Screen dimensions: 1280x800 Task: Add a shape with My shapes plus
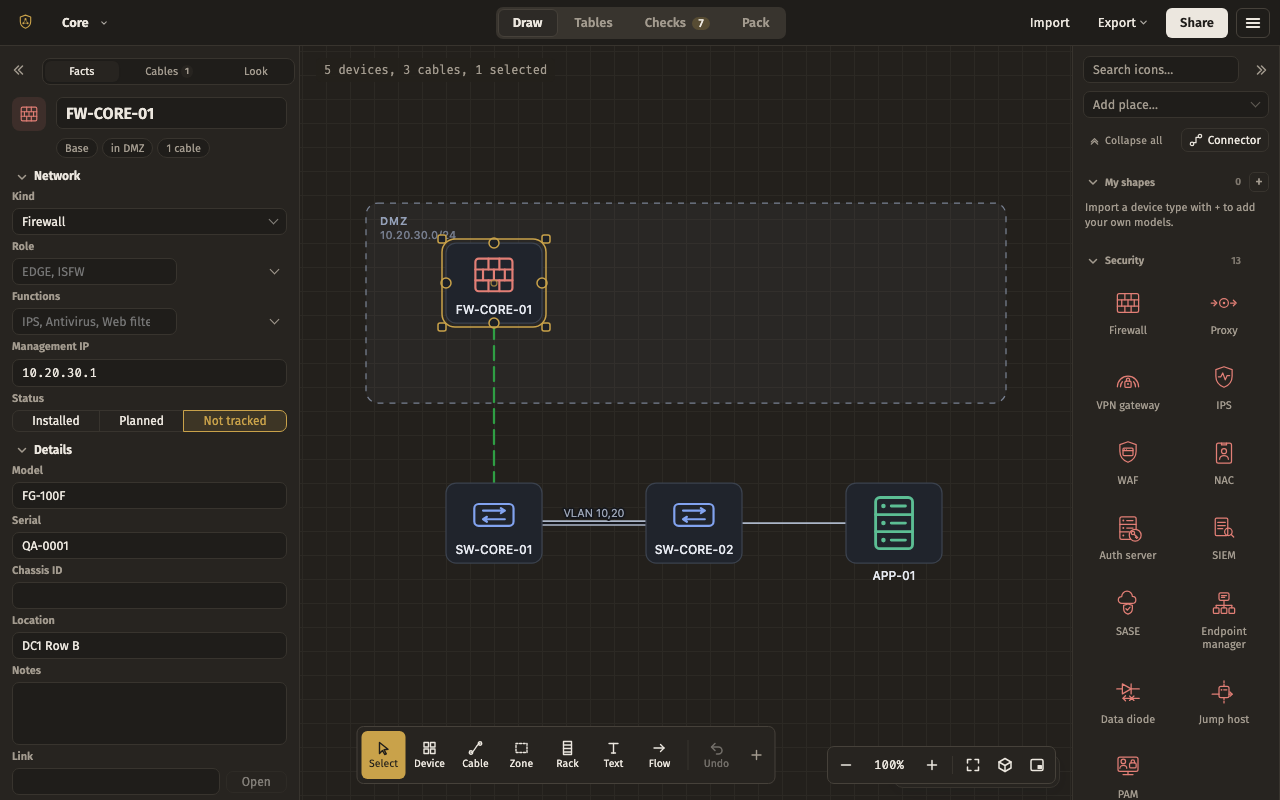click(x=1259, y=182)
